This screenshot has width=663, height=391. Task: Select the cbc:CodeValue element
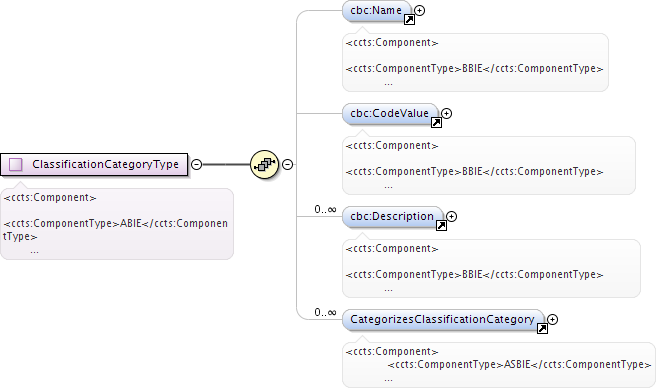(x=390, y=114)
